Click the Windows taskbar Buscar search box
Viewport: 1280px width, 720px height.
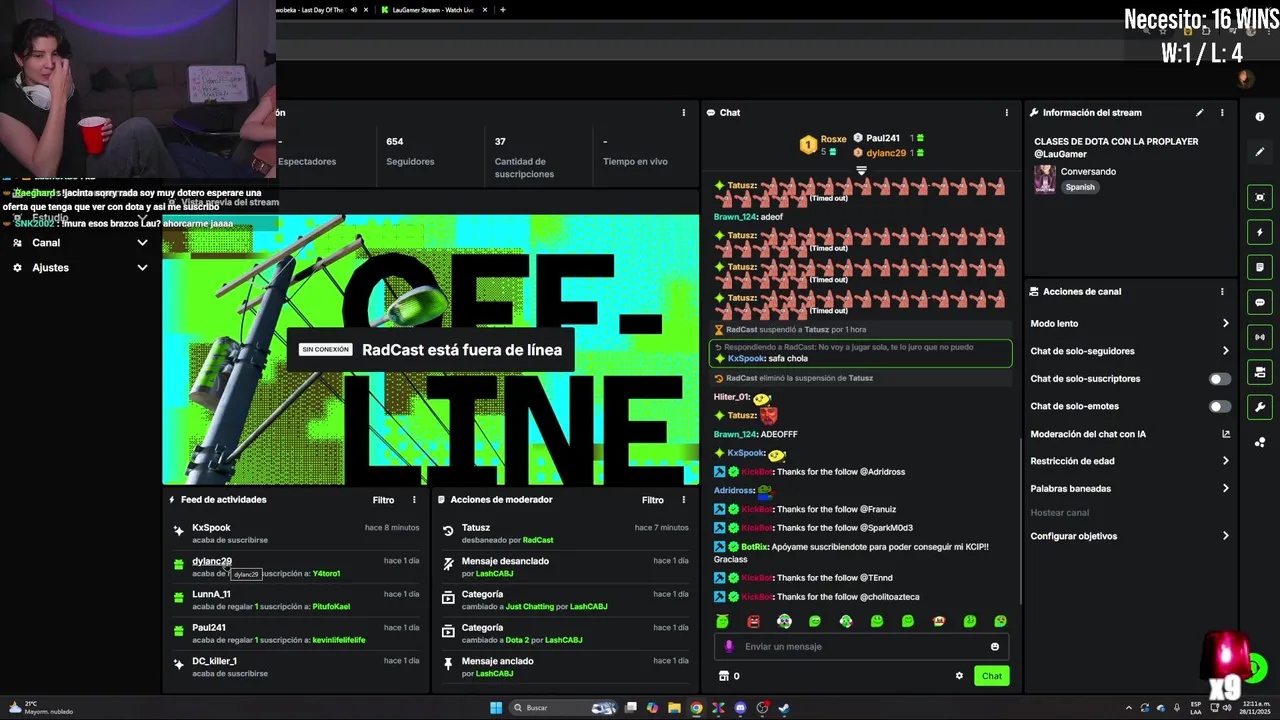(x=563, y=708)
